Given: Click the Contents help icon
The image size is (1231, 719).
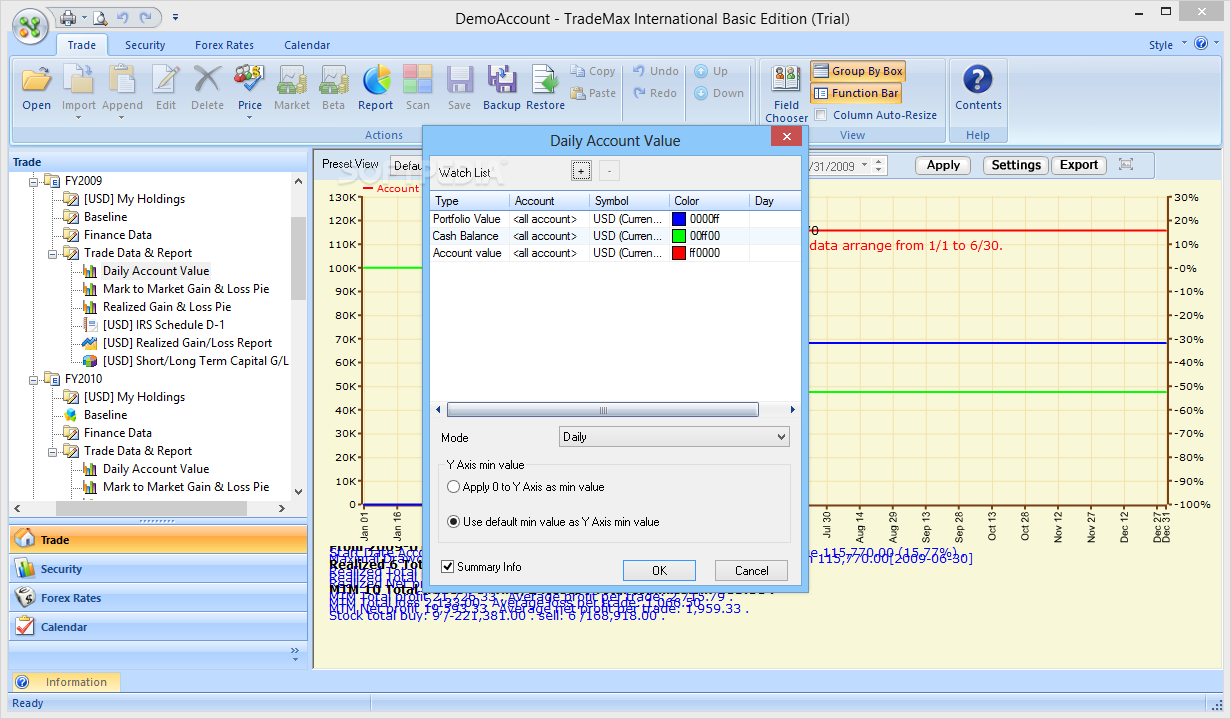Looking at the screenshot, I should click(977, 87).
